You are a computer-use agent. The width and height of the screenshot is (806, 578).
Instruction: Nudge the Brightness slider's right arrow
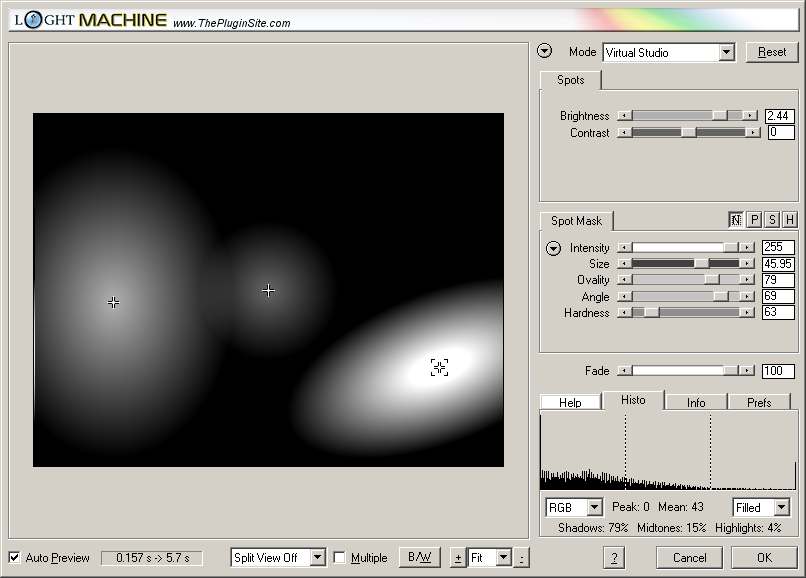coord(750,116)
